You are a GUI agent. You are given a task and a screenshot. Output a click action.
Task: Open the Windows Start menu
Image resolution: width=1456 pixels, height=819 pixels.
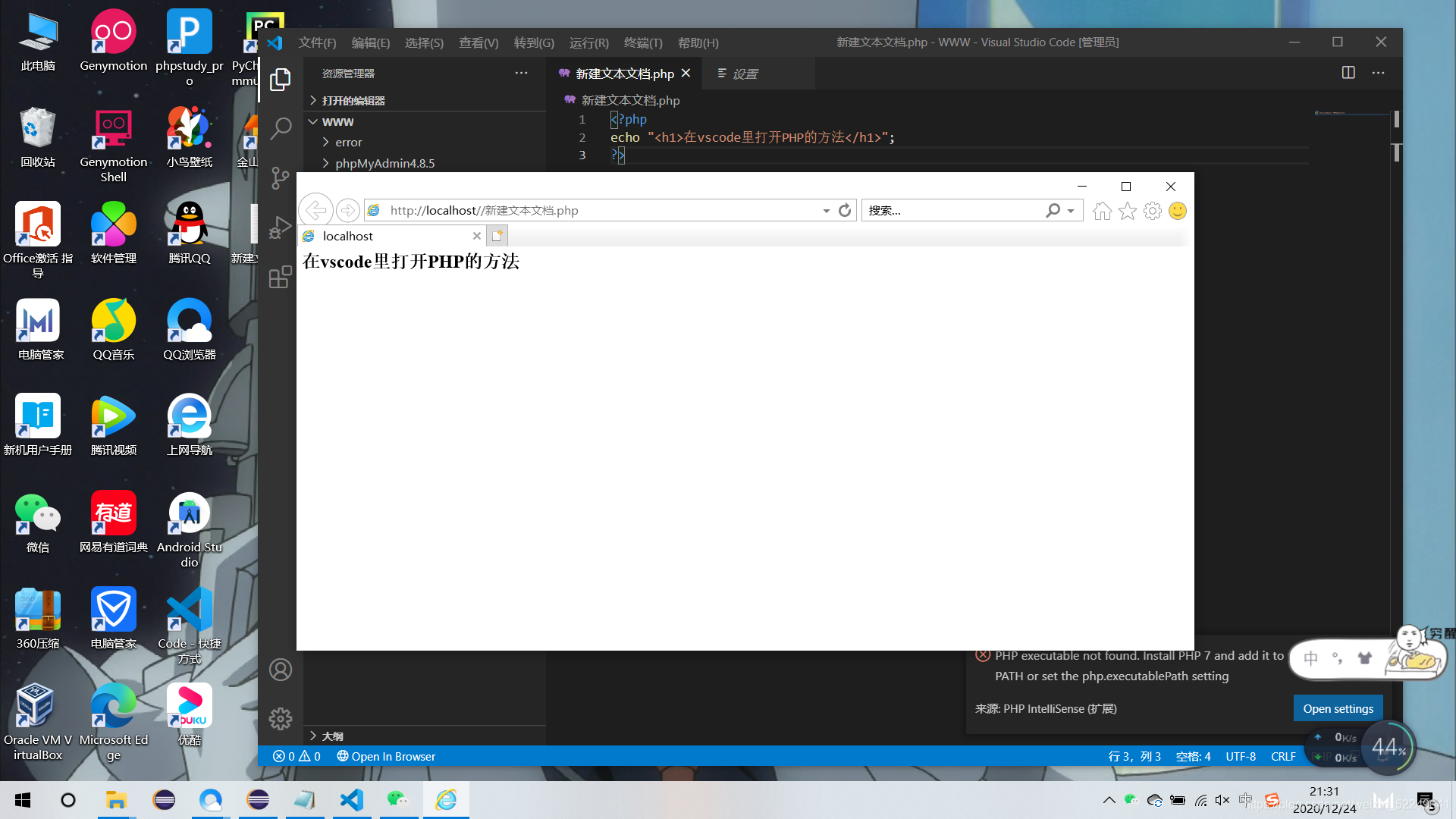click(x=23, y=800)
